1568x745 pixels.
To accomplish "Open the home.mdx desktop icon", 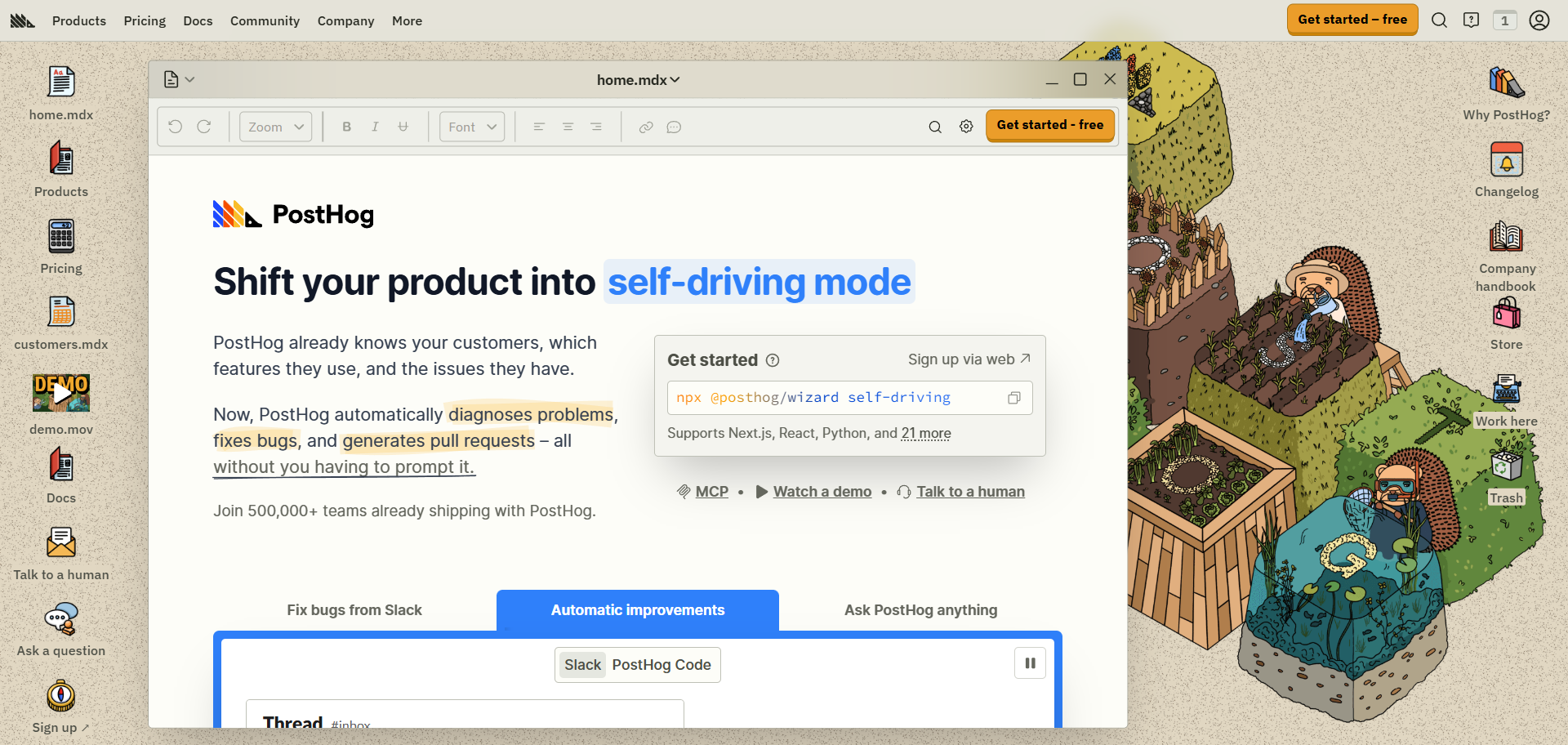I will pyautogui.click(x=61, y=93).
